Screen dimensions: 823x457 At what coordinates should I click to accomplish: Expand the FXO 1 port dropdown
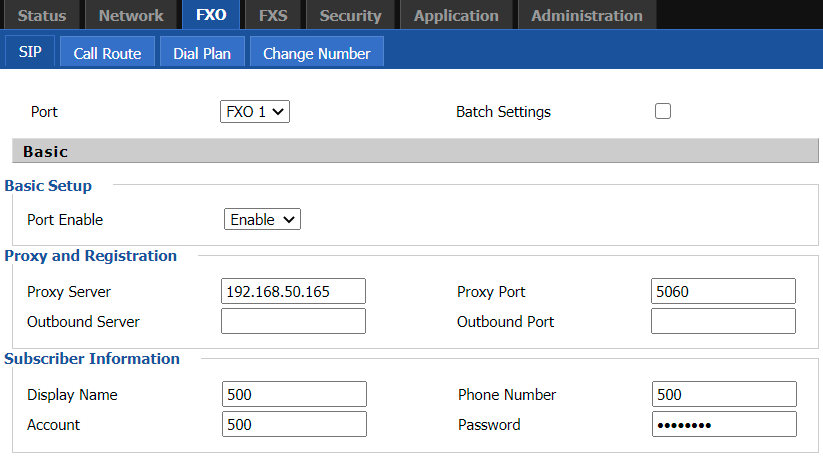pos(254,112)
